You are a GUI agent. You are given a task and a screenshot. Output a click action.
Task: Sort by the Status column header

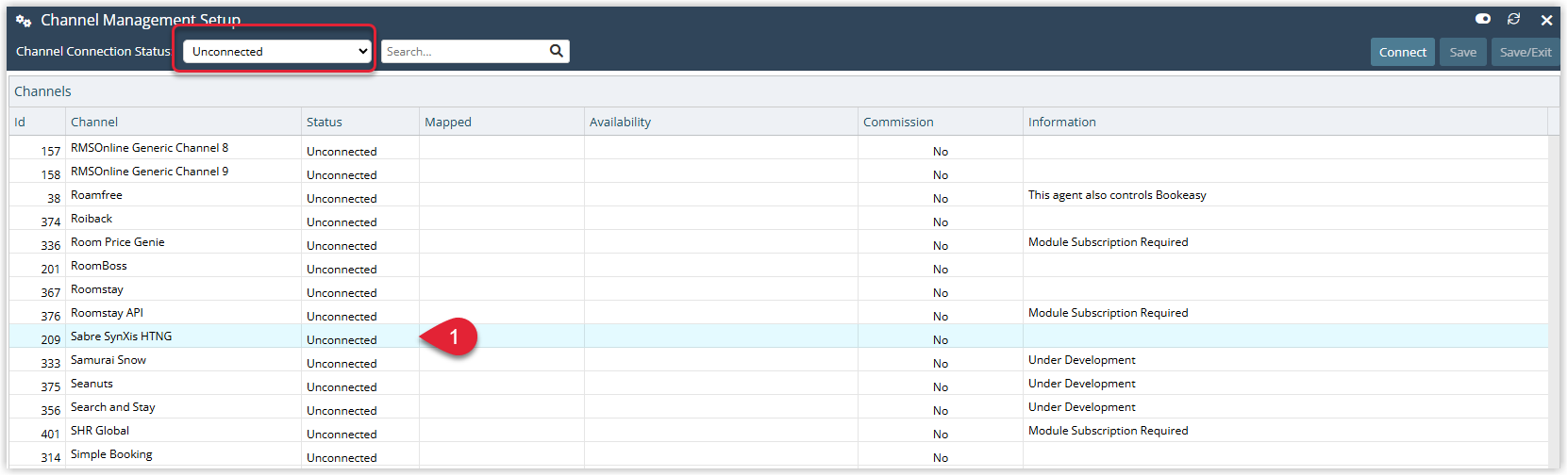click(360, 122)
